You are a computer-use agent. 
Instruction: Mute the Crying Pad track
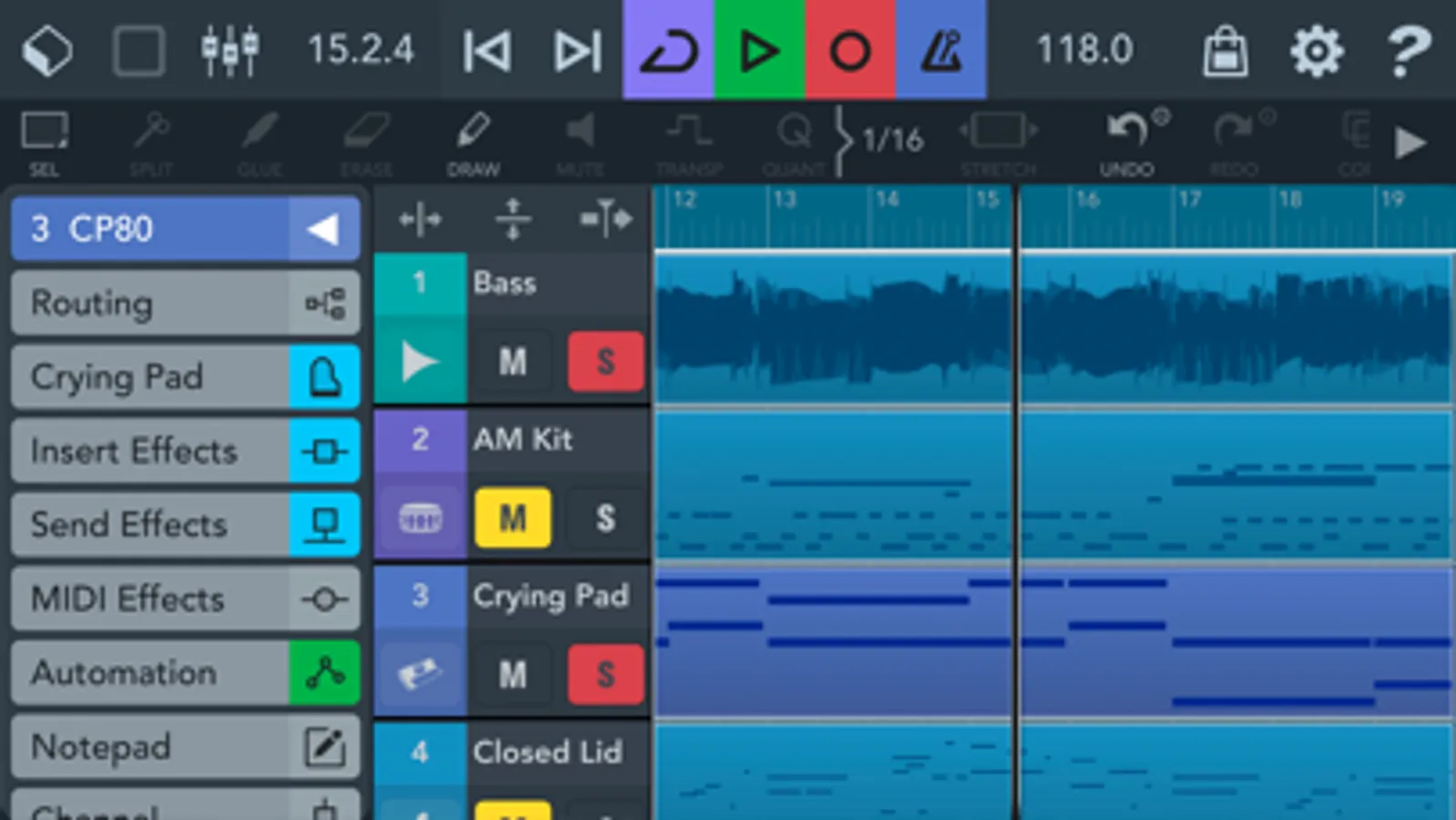[x=513, y=674]
